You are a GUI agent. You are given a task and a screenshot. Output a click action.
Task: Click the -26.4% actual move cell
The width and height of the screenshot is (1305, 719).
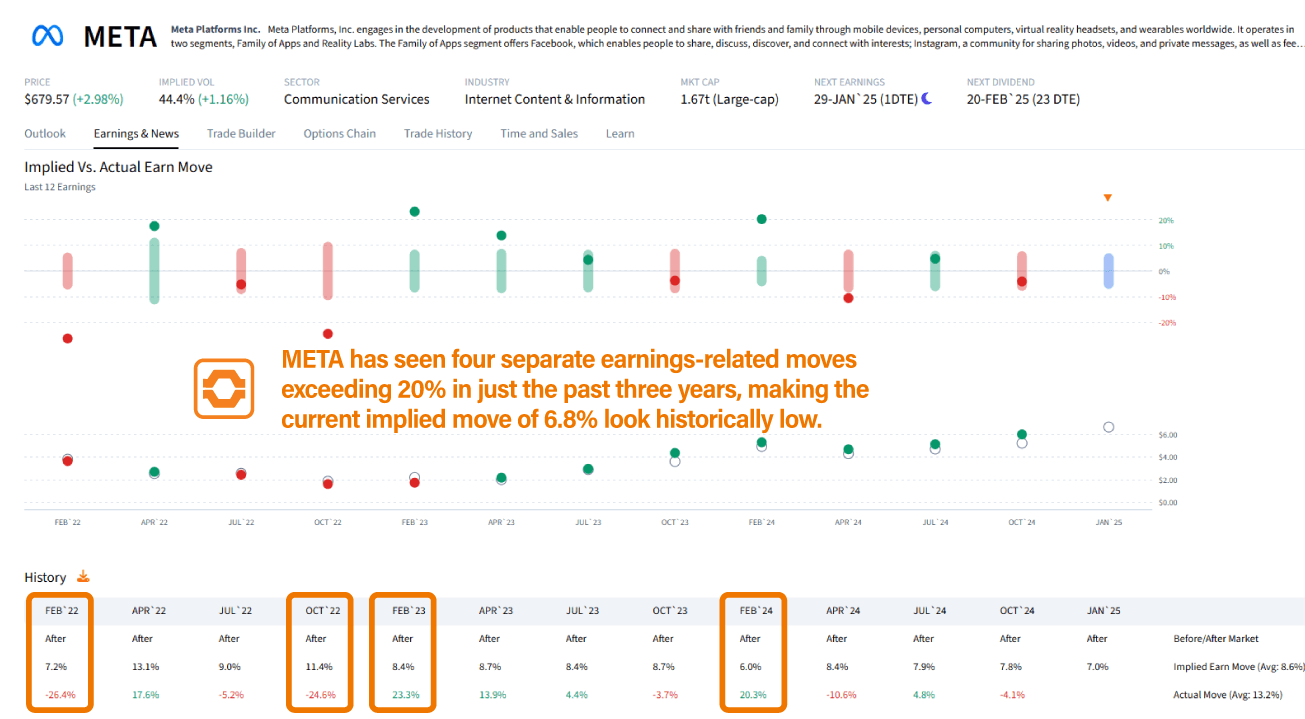60,694
